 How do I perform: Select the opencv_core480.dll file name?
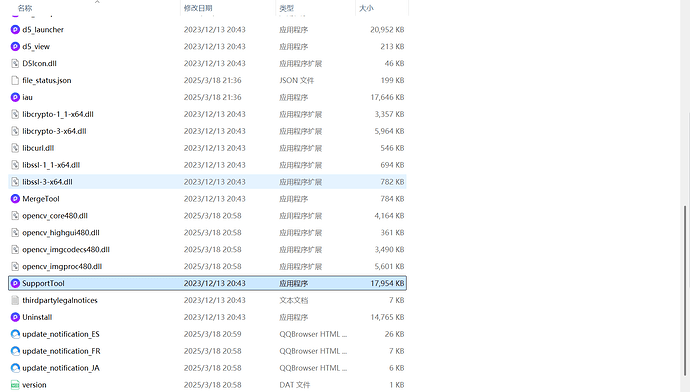pyautogui.click(x=55, y=216)
